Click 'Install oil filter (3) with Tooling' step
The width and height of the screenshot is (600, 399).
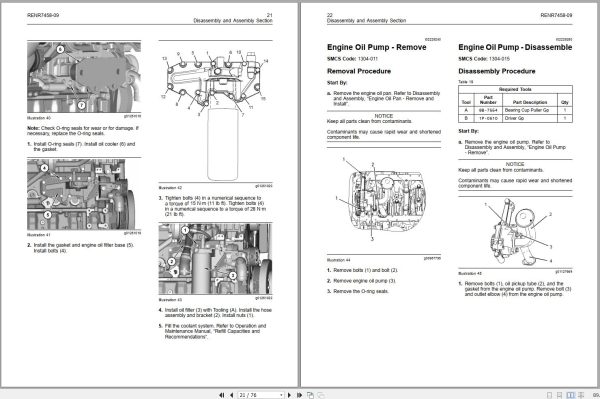pos(215,313)
